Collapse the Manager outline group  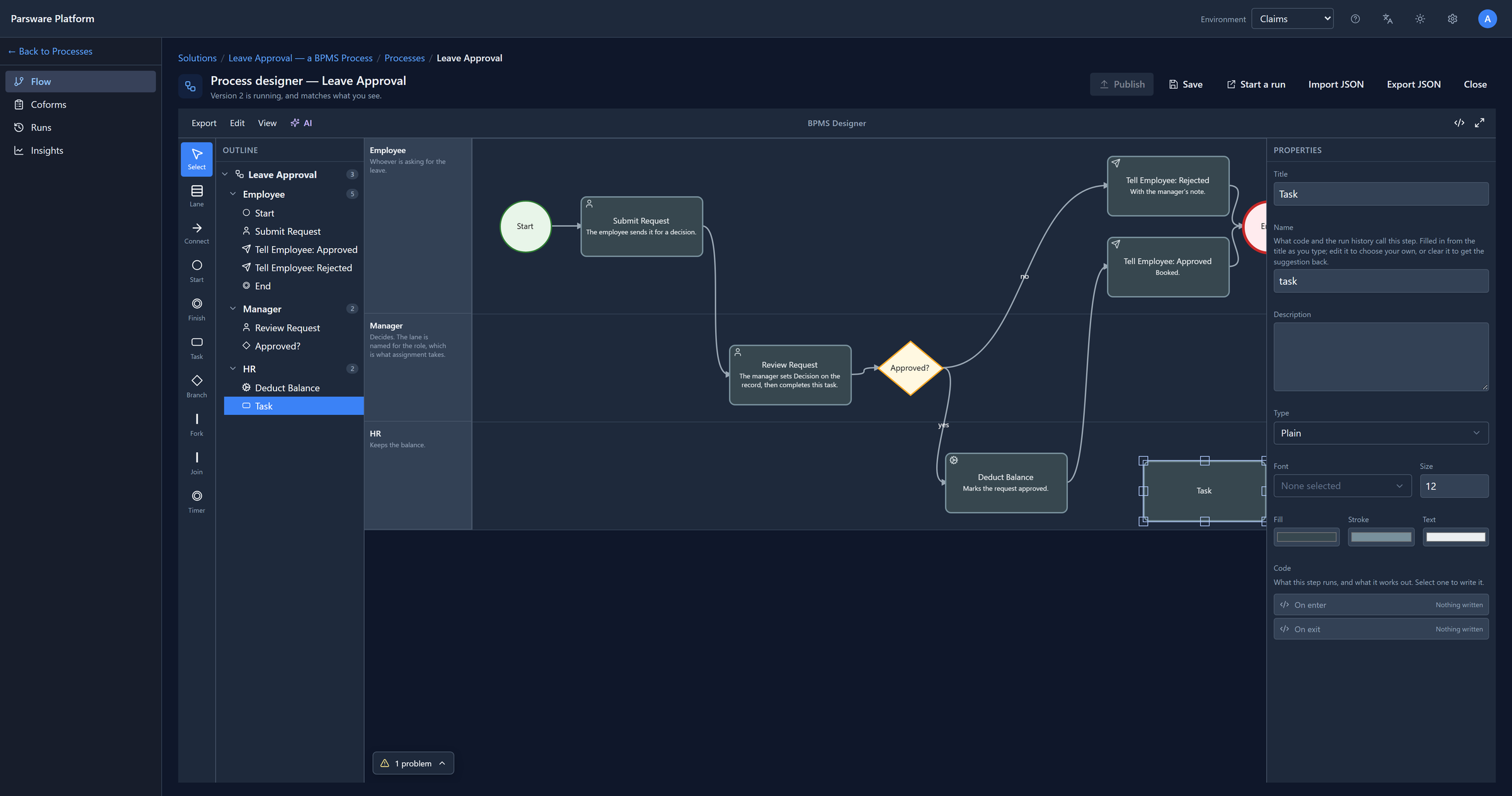tap(233, 309)
